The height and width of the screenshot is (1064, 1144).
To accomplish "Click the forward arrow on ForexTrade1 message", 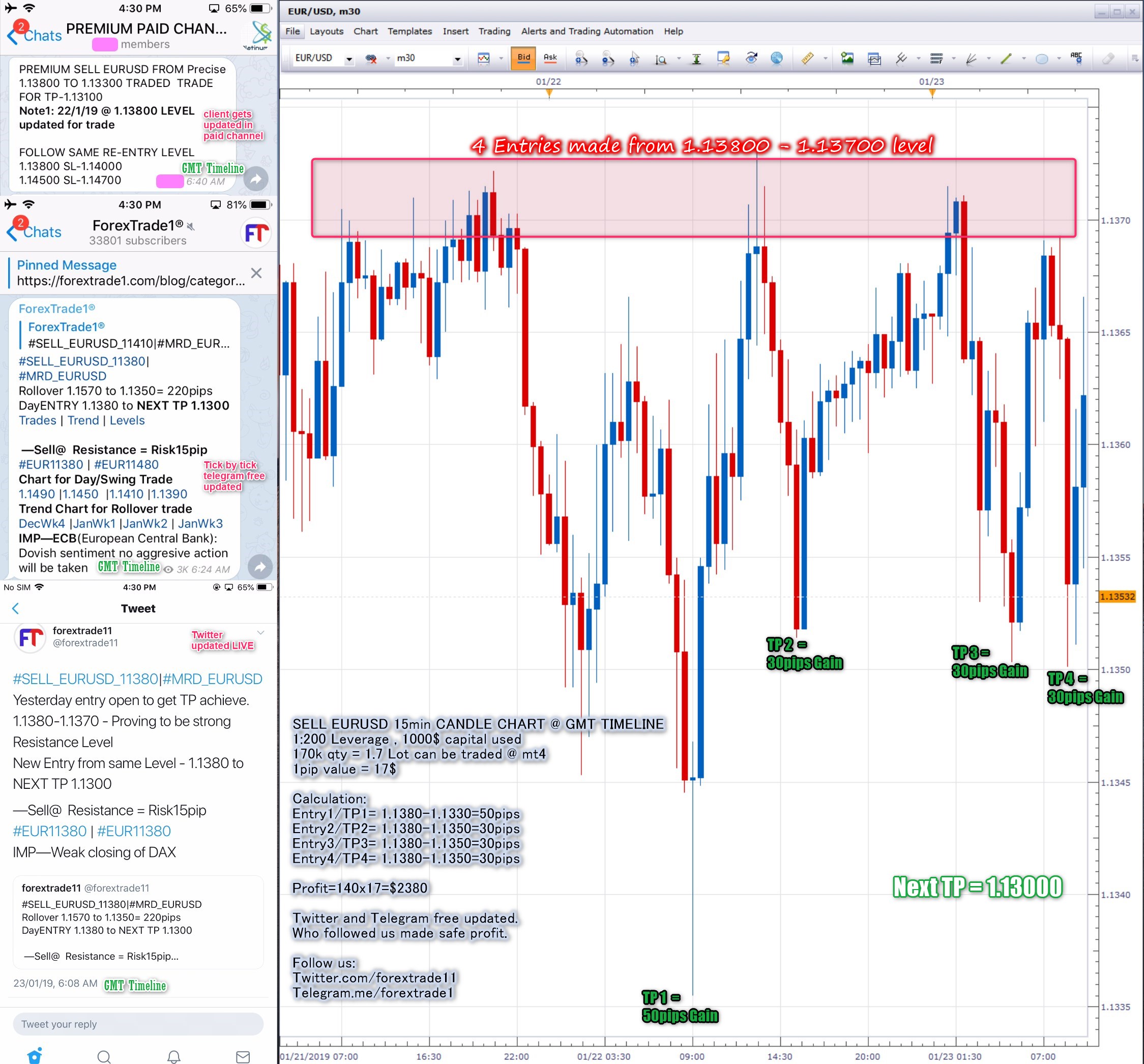I will [260, 567].
